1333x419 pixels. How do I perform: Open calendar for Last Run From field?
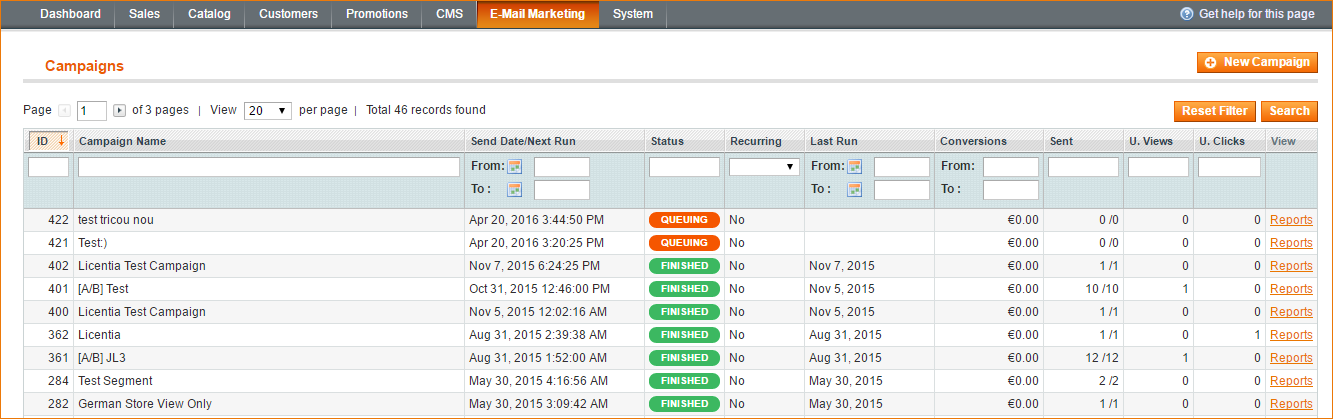(x=855, y=167)
